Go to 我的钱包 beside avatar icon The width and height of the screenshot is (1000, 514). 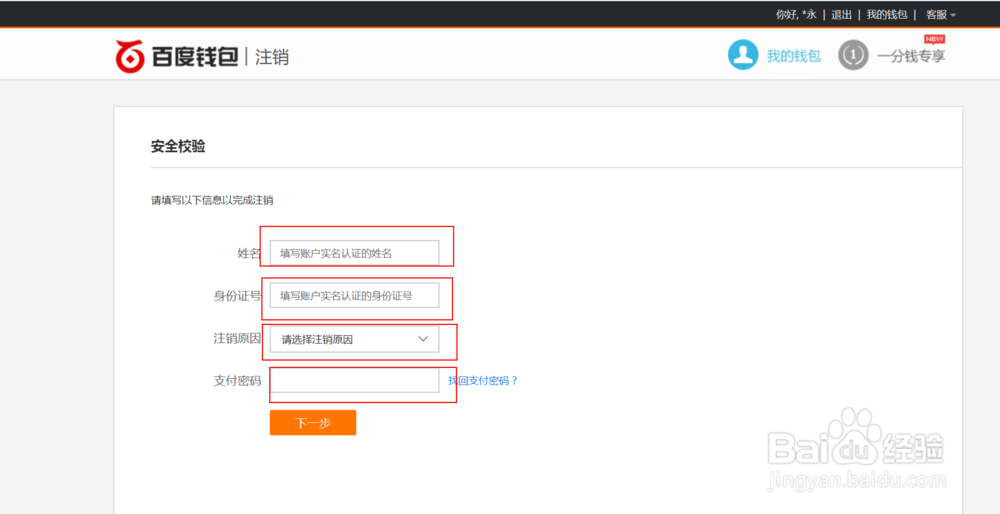pos(793,56)
